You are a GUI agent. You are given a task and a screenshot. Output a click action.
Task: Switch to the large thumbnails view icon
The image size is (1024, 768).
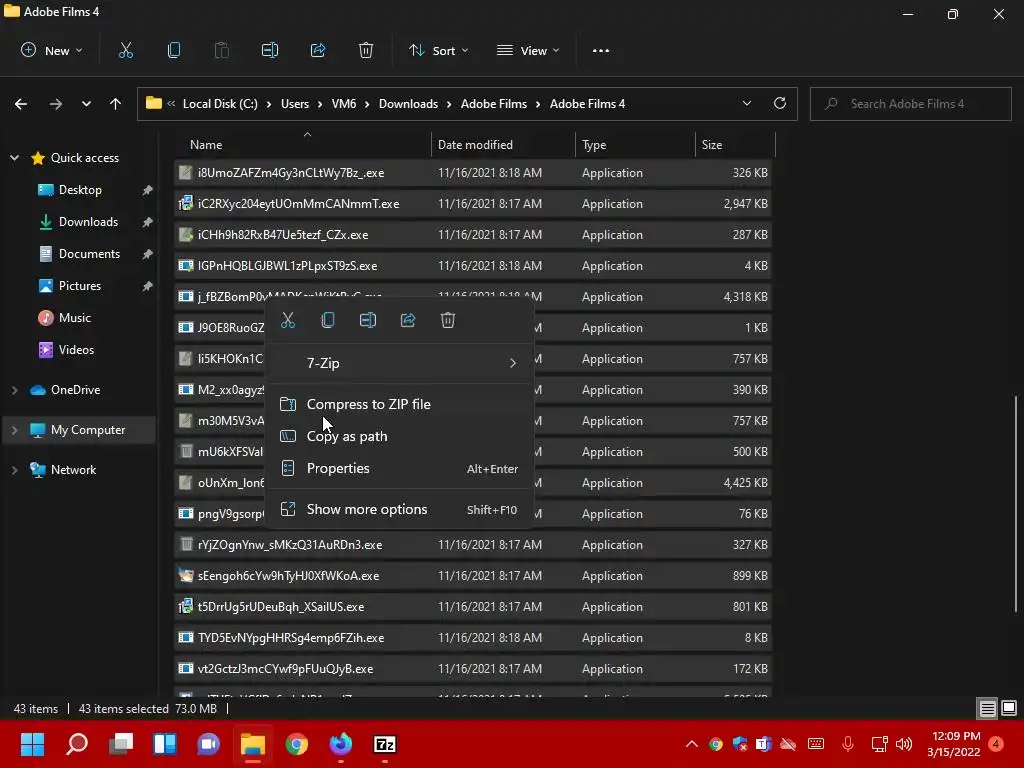(x=1009, y=708)
